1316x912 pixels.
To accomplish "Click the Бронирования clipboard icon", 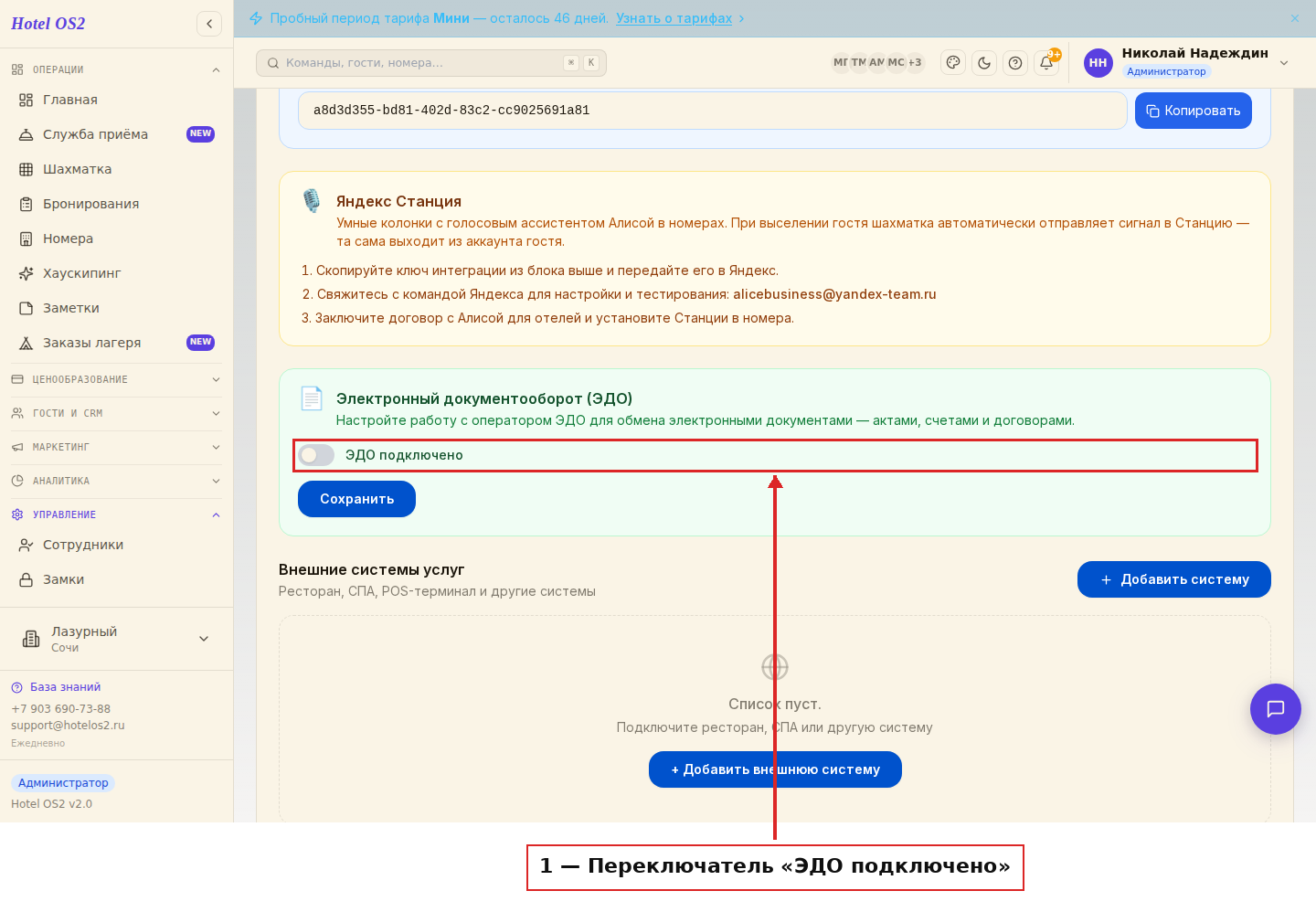I will click(27, 204).
